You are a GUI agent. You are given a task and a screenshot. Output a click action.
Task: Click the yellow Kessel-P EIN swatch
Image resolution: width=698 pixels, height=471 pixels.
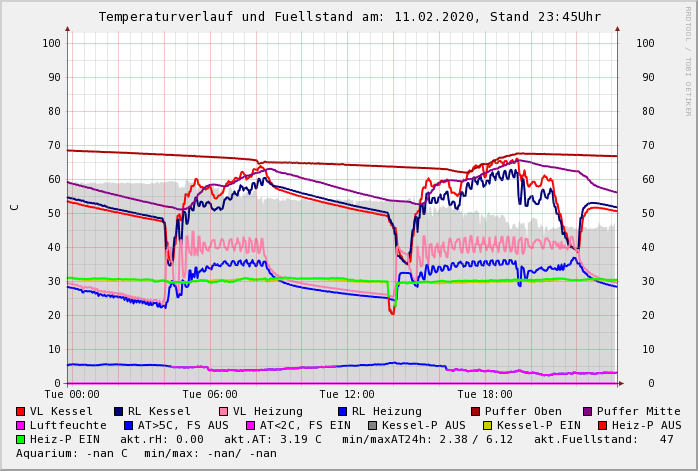[x=486, y=425]
